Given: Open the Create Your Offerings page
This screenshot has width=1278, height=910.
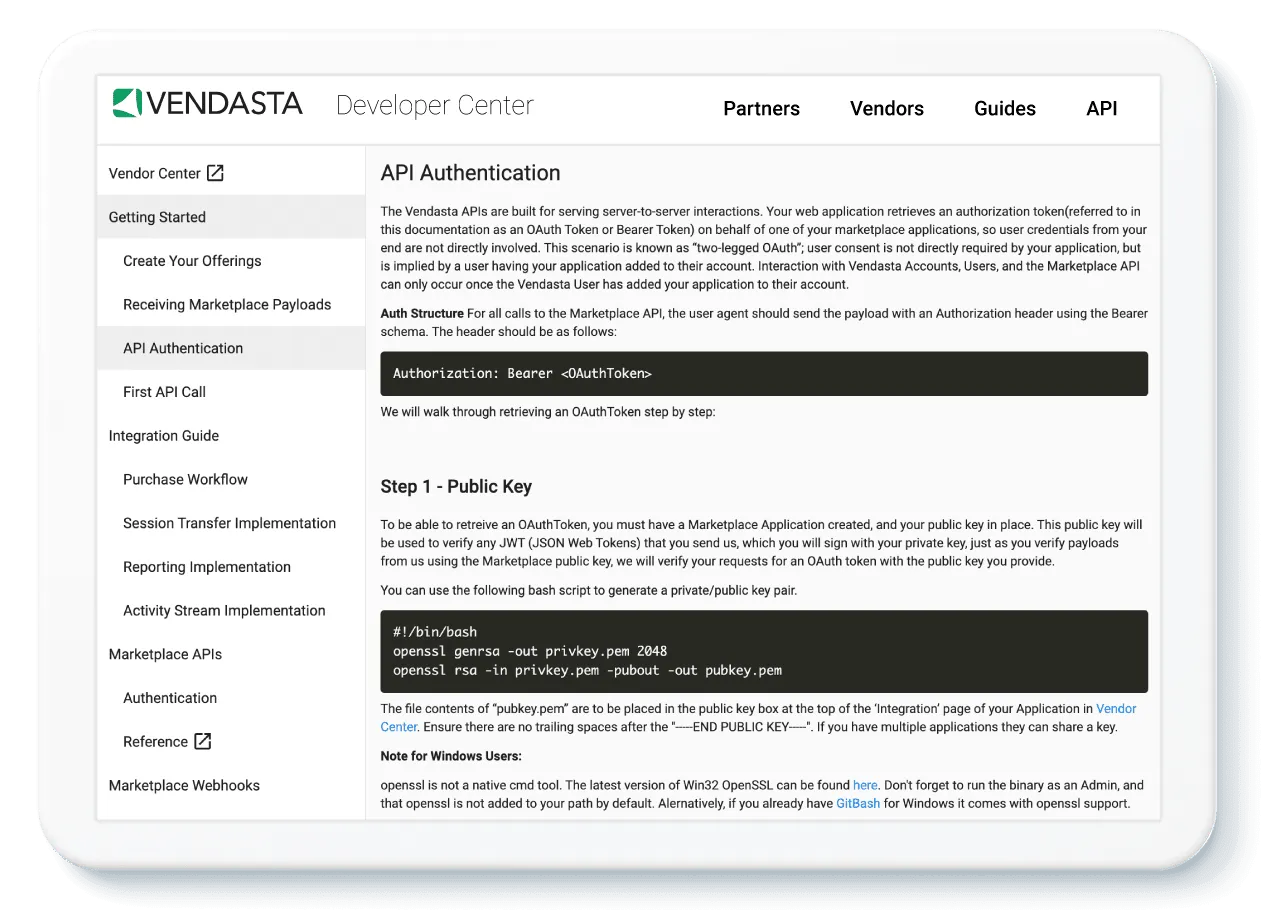Looking at the screenshot, I should [x=191, y=260].
